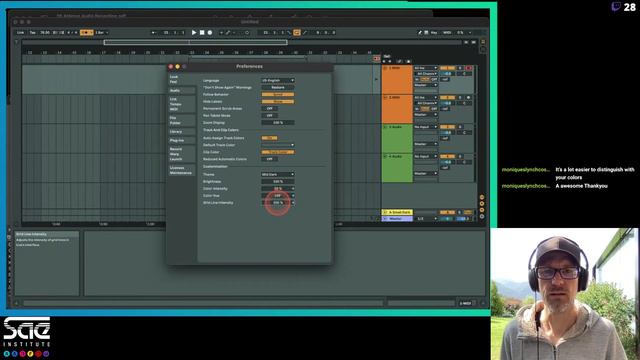Click the Brightness percentage slider
Image resolution: width=640 pixels, height=360 pixels.
[x=278, y=181]
